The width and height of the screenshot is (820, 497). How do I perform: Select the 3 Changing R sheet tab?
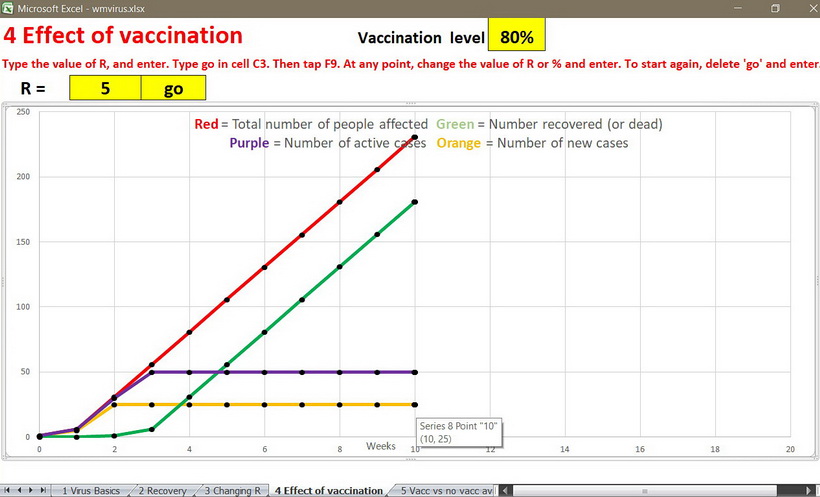(235, 490)
